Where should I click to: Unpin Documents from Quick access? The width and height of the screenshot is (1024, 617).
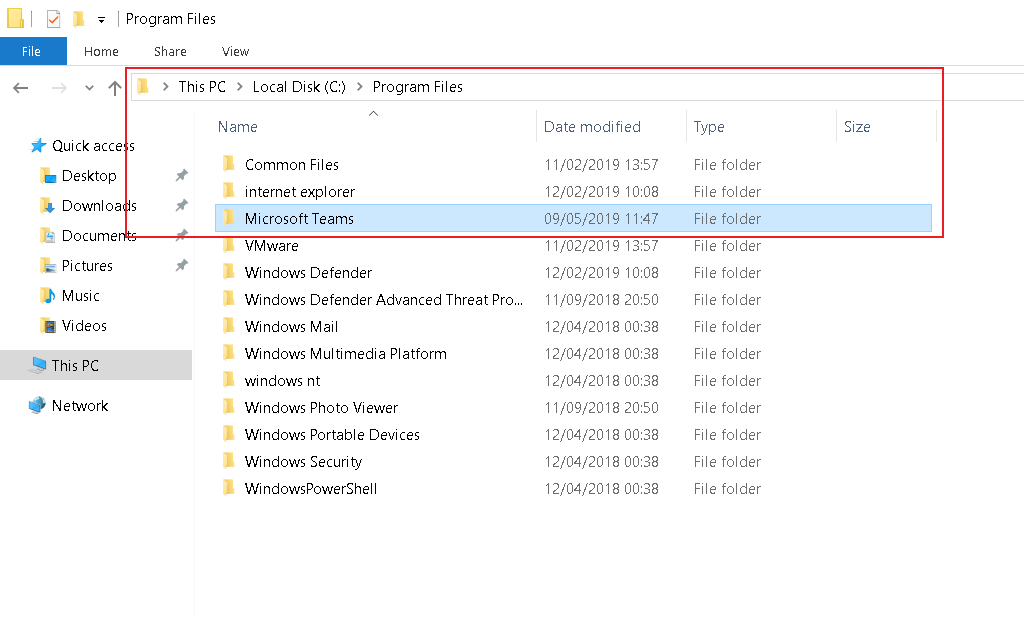coord(181,235)
